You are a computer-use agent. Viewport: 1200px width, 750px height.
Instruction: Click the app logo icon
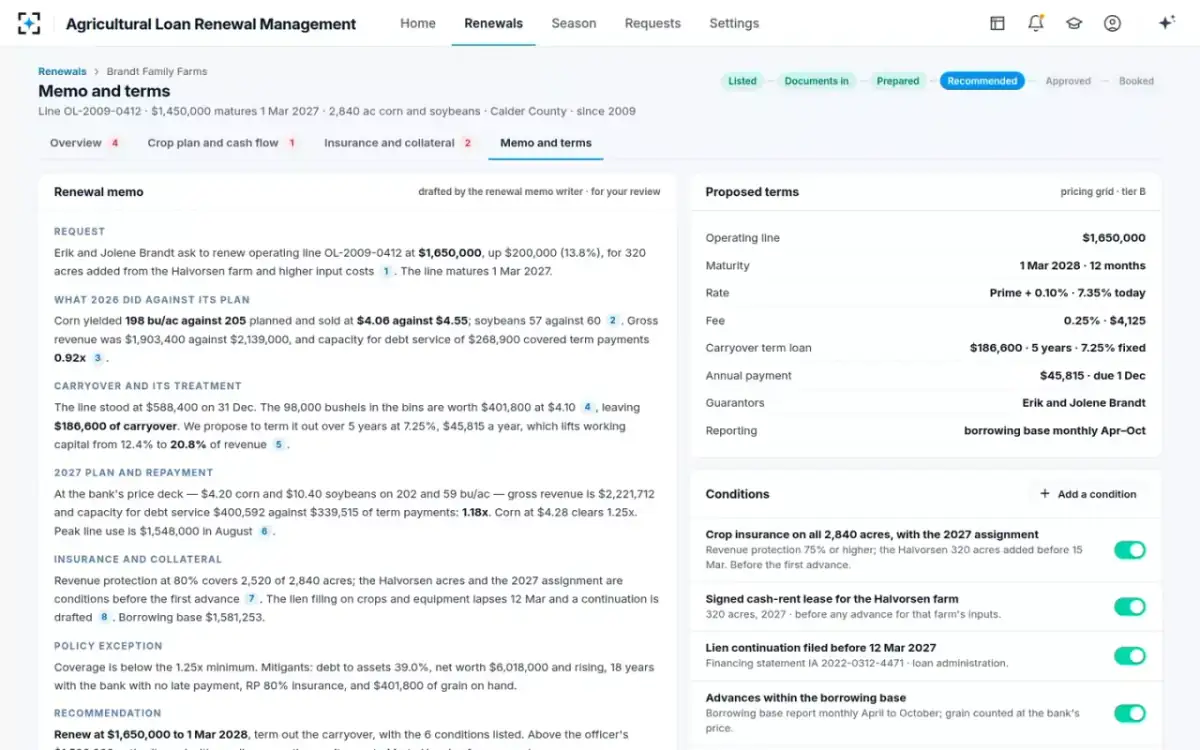tap(30, 23)
